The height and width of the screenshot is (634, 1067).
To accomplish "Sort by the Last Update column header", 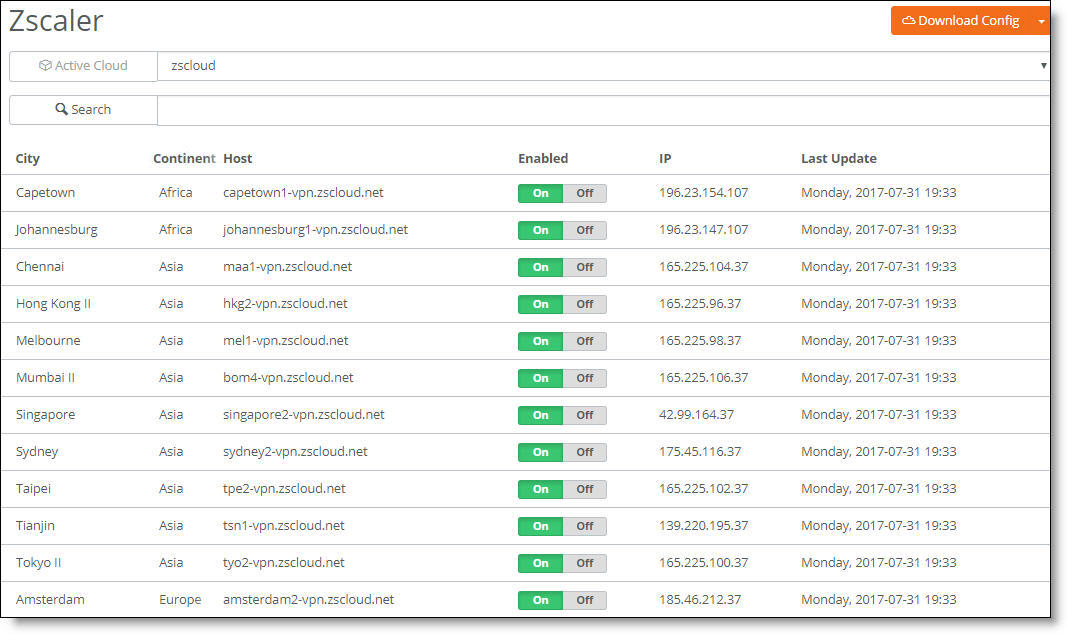I will coord(838,158).
